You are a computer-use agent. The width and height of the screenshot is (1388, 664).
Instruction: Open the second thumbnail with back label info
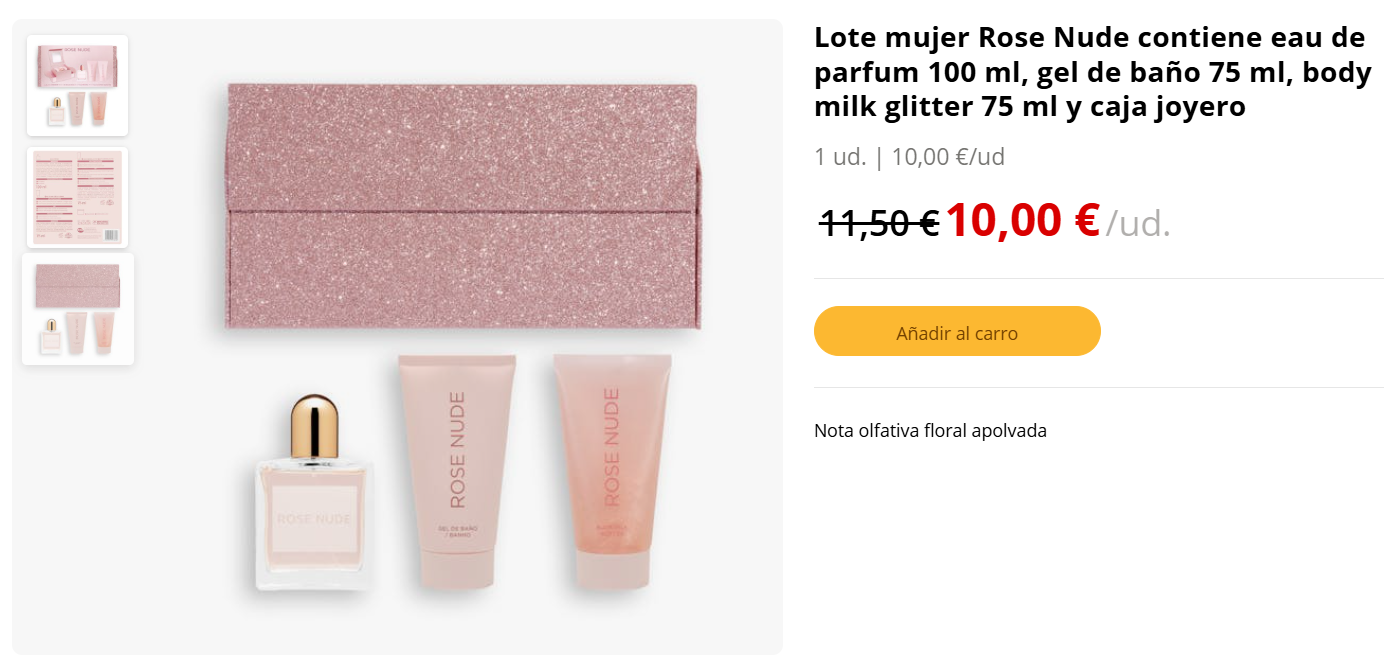coord(77,197)
